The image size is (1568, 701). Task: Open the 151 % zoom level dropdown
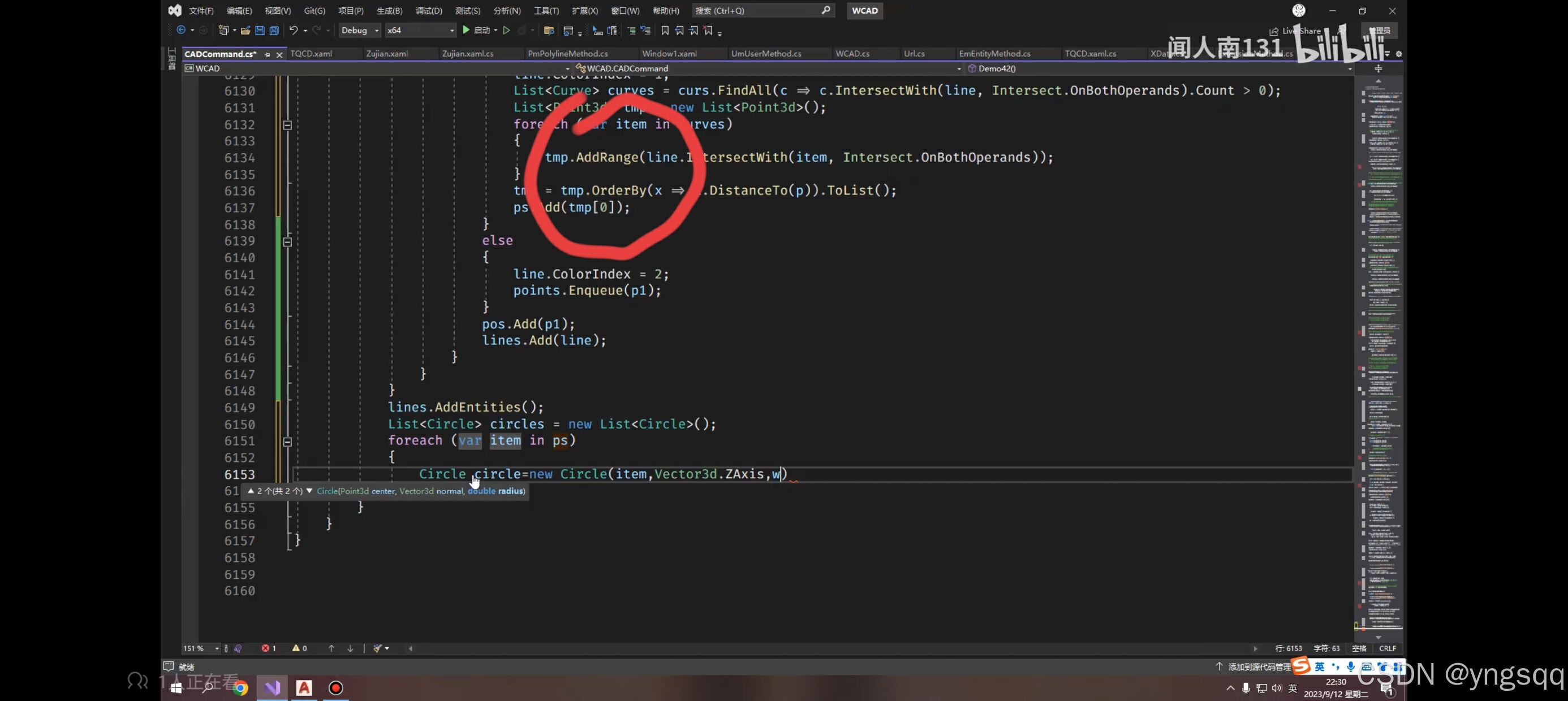click(x=201, y=648)
